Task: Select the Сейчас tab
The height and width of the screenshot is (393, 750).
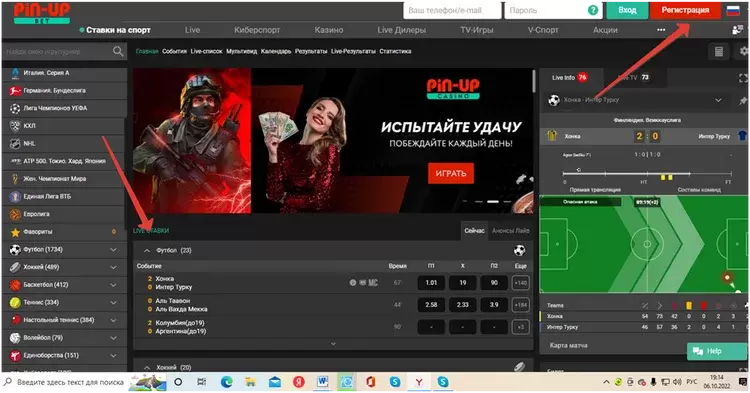Action: coord(474,230)
